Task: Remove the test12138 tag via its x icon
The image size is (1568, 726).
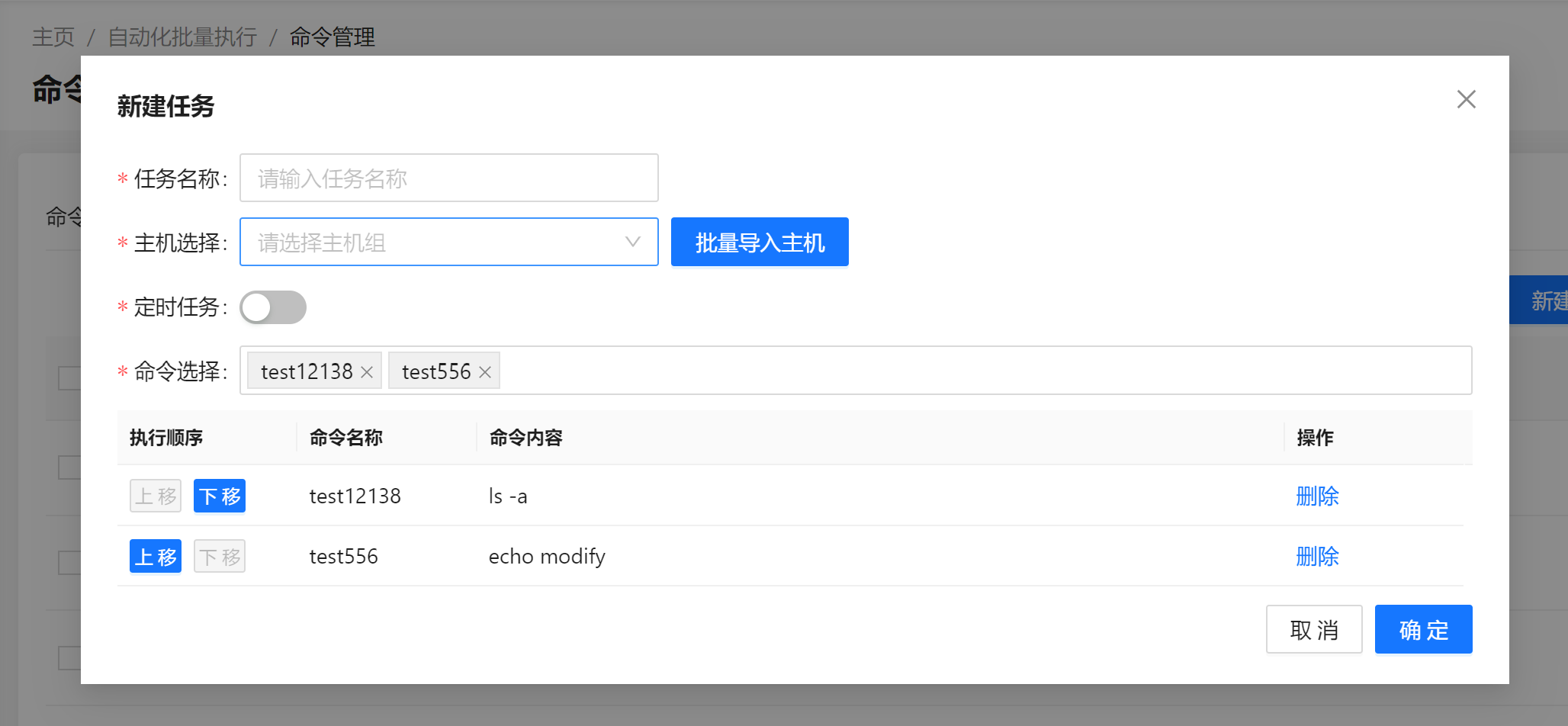Action: point(367,372)
